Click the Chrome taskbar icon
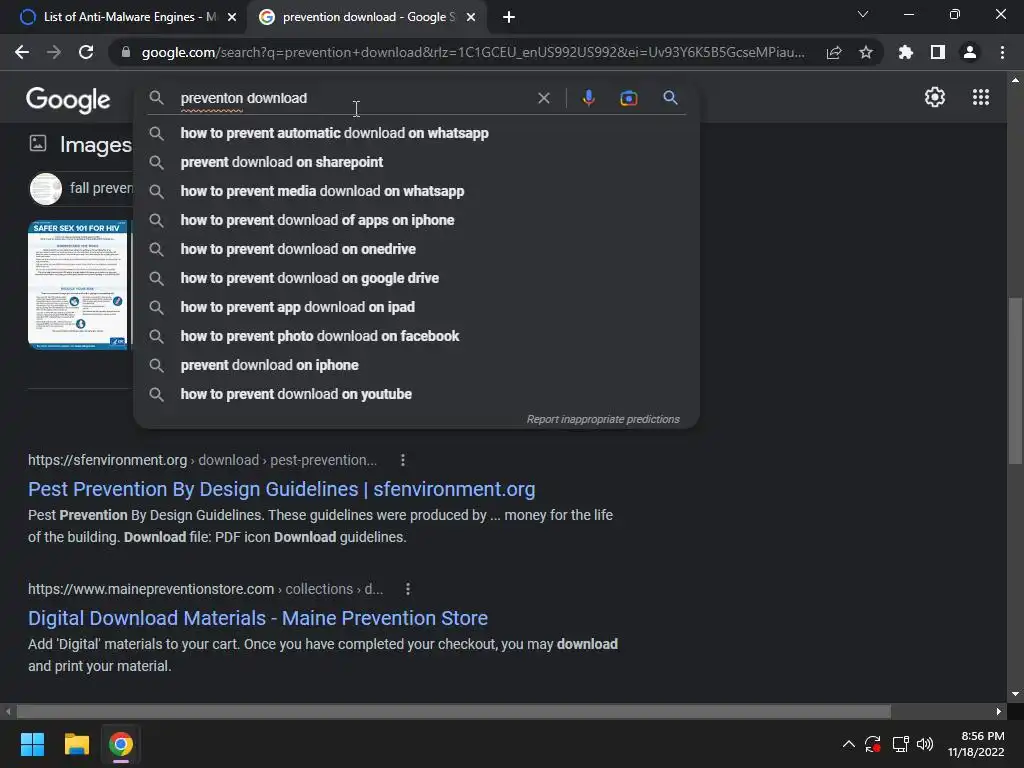 pos(121,744)
